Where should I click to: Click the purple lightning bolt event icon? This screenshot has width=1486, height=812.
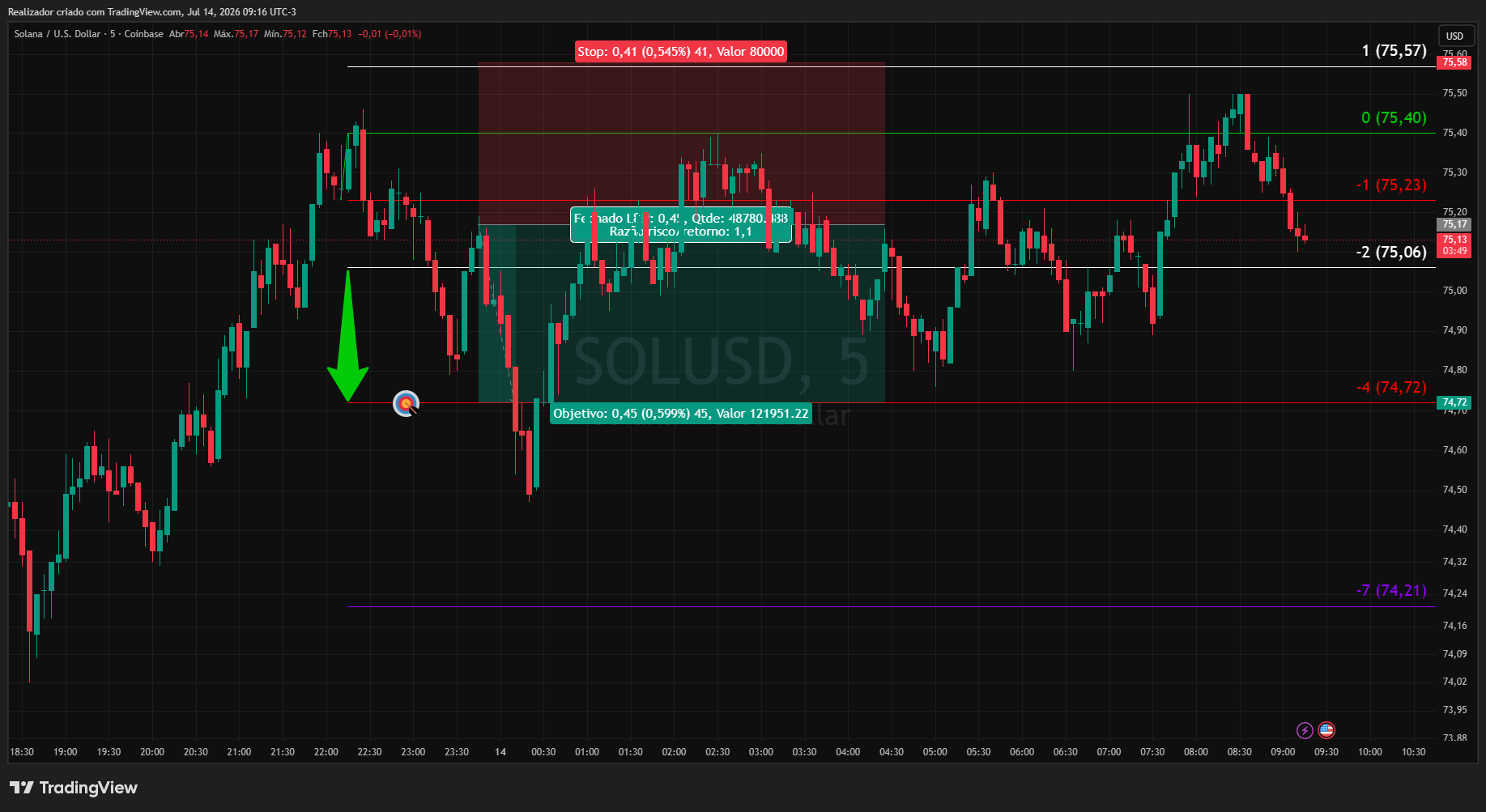click(x=1305, y=731)
